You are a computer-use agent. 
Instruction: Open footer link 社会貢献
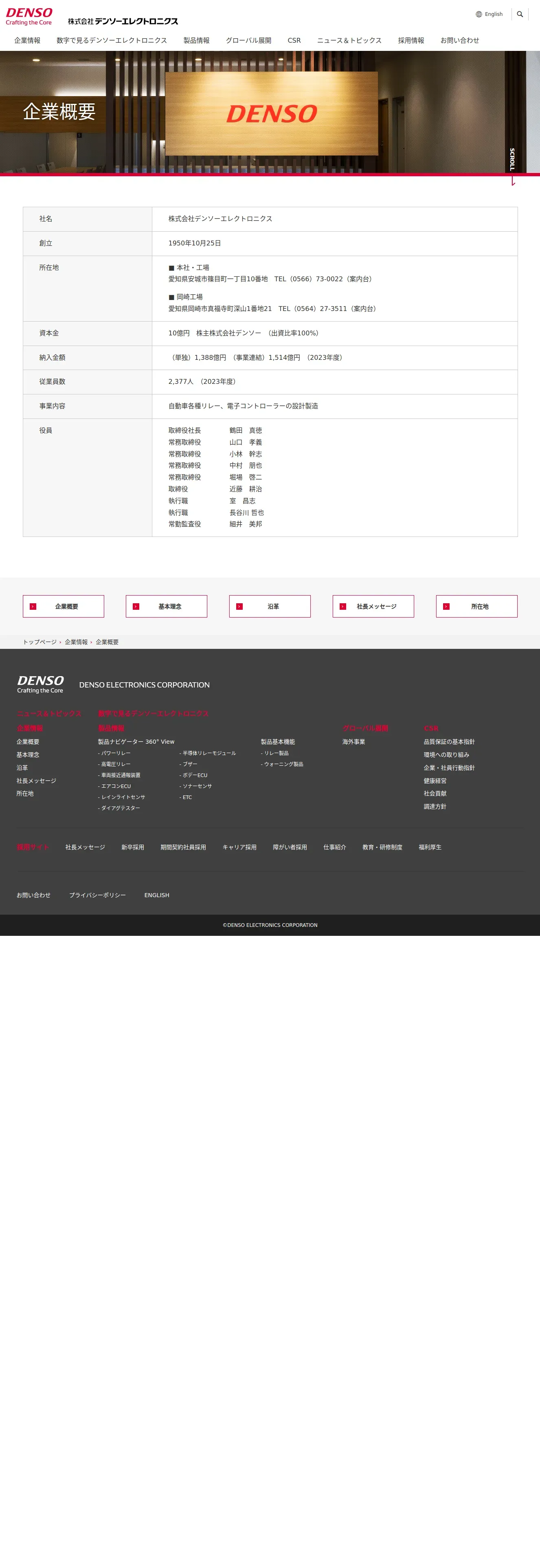point(435,793)
